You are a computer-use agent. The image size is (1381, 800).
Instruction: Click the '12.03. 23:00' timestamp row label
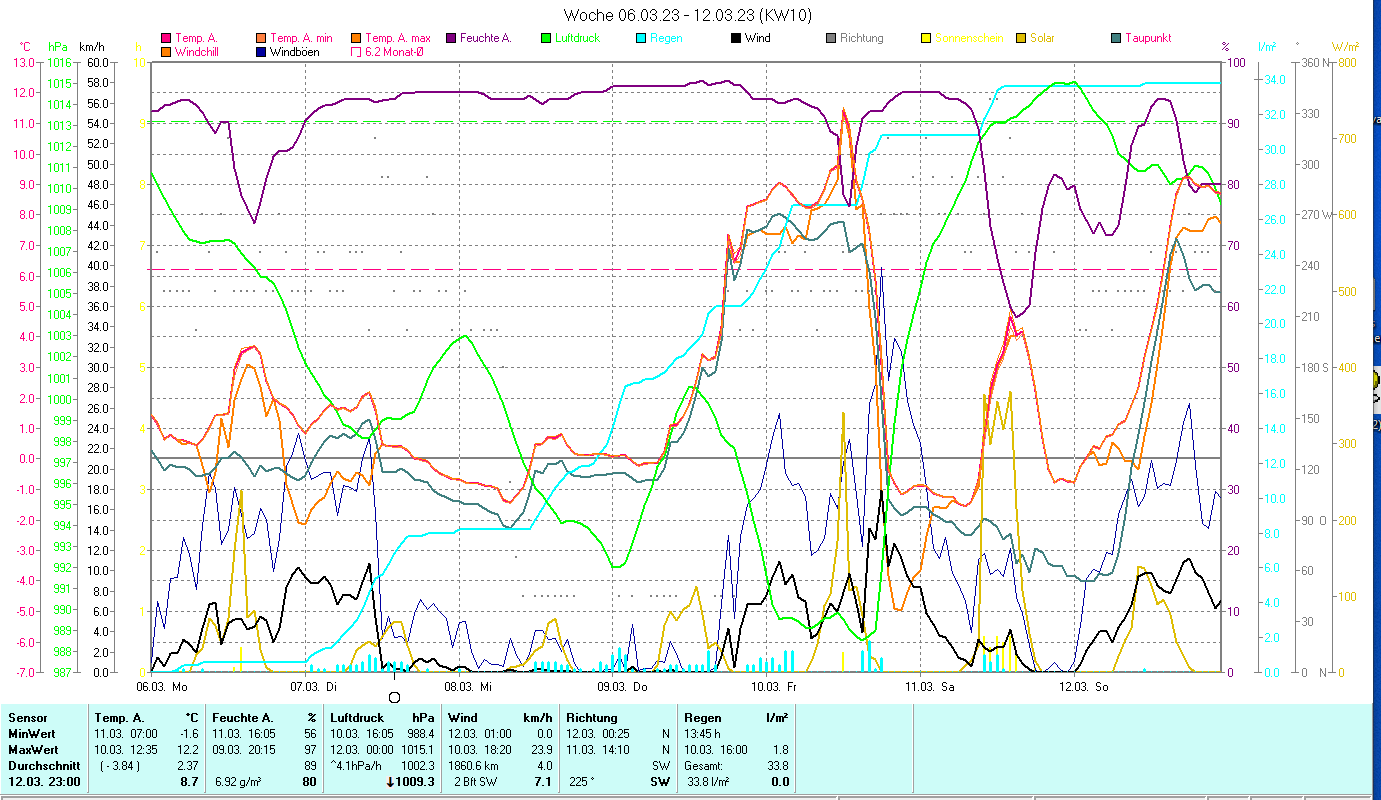click(x=44, y=782)
